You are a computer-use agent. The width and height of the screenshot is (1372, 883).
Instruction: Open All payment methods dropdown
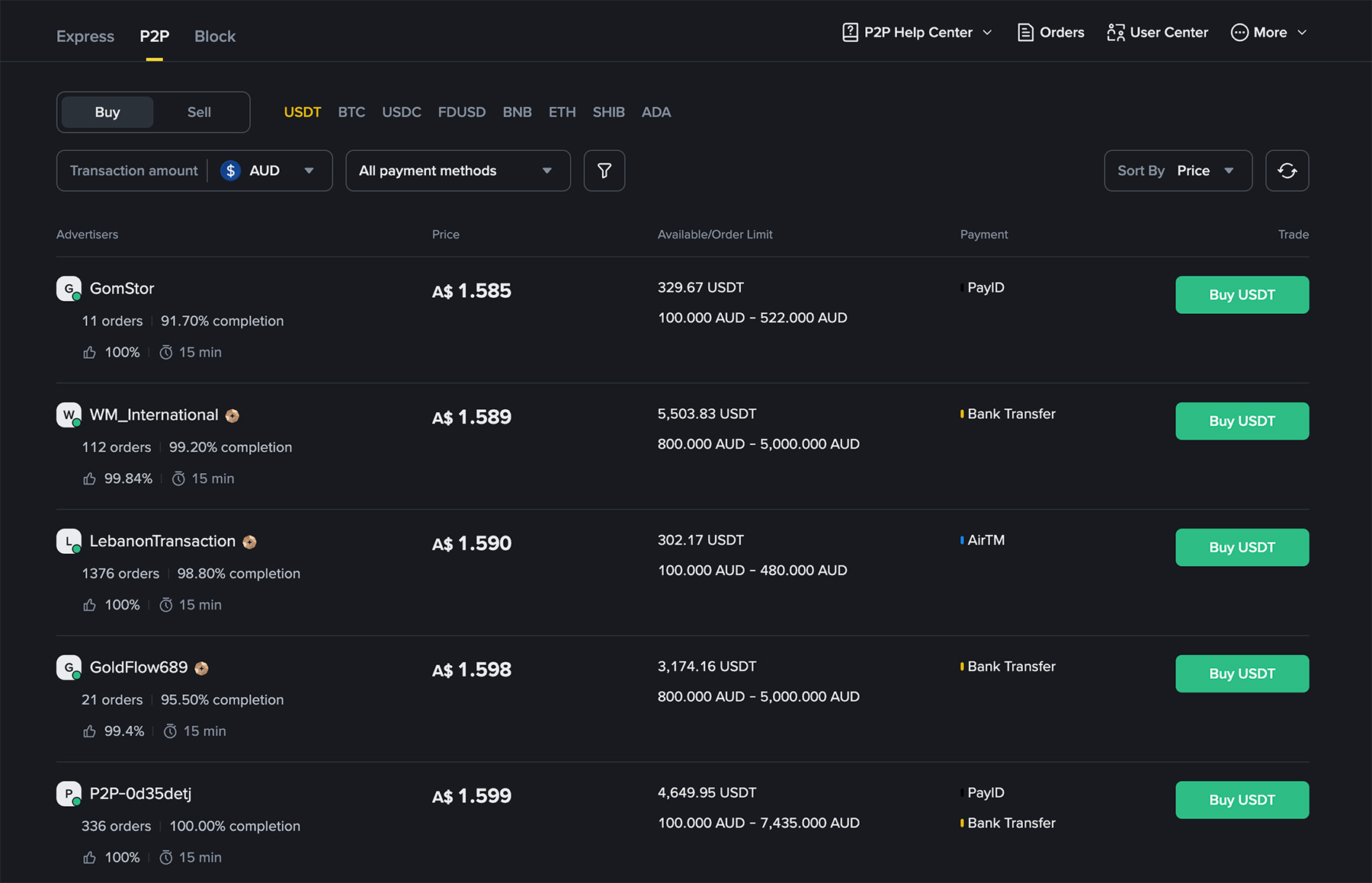click(x=457, y=171)
